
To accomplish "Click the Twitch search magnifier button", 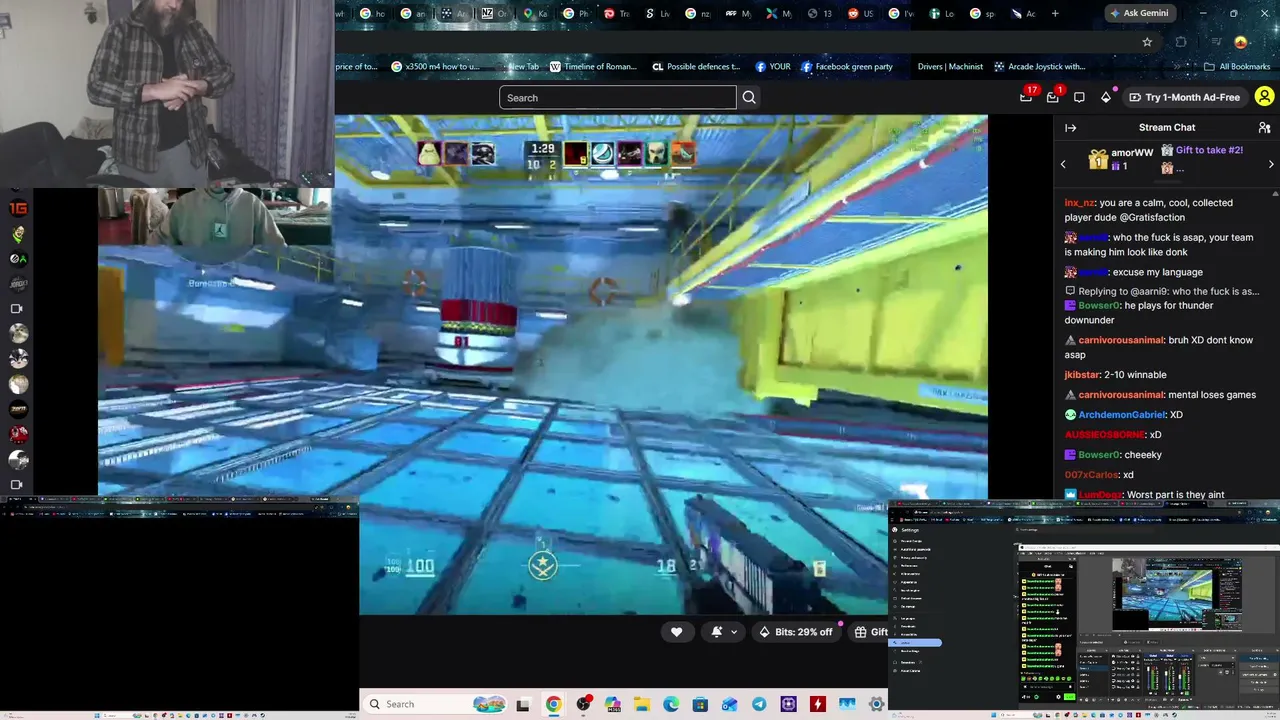I will (749, 97).
